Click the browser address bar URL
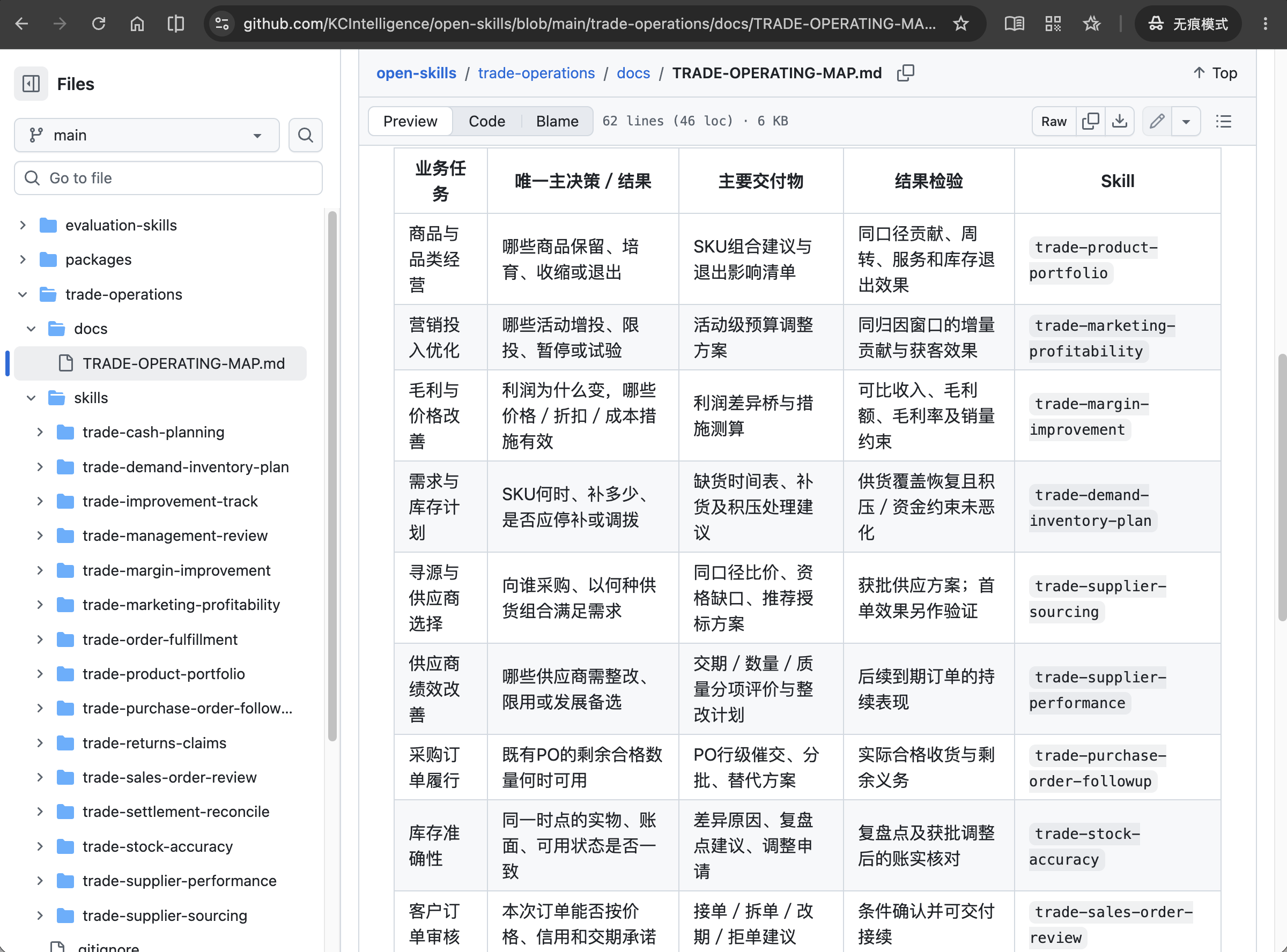1287x952 pixels. tap(589, 24)
